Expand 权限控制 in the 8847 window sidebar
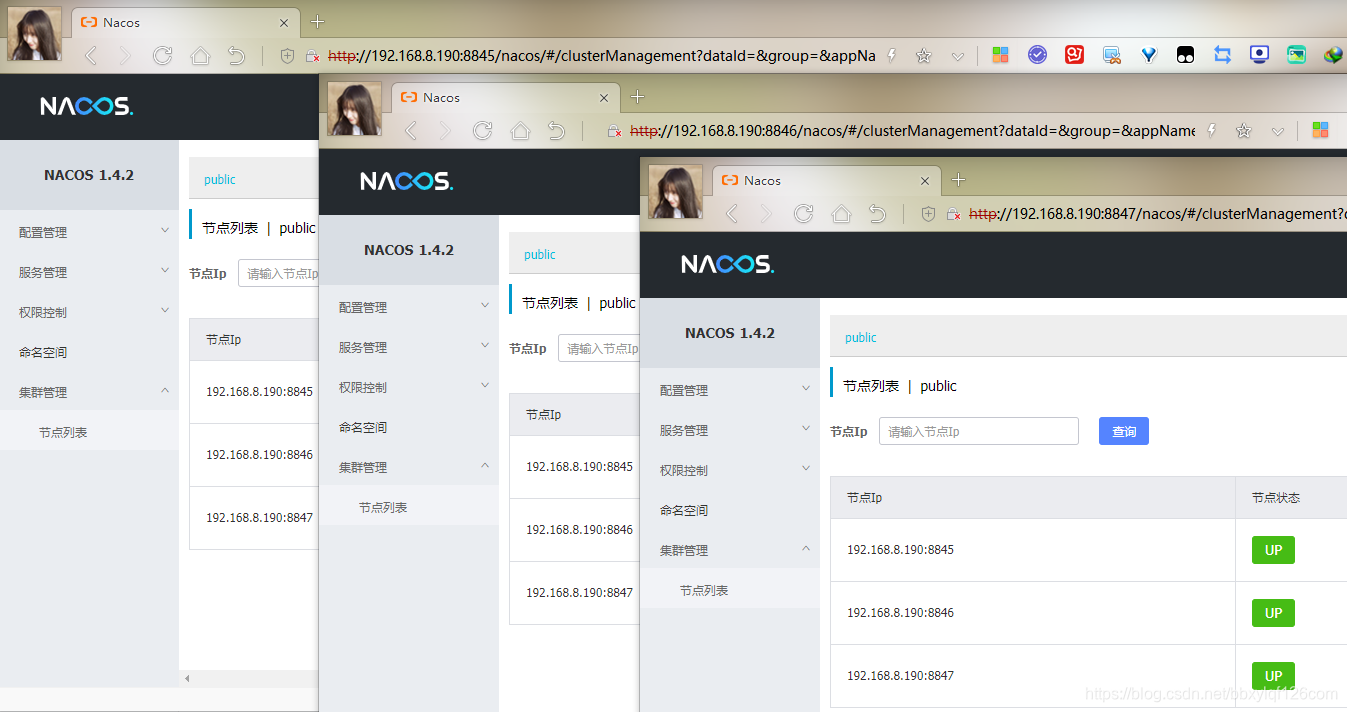The height and width of the screenshot is (712, 1347). [x=730, y=470]
